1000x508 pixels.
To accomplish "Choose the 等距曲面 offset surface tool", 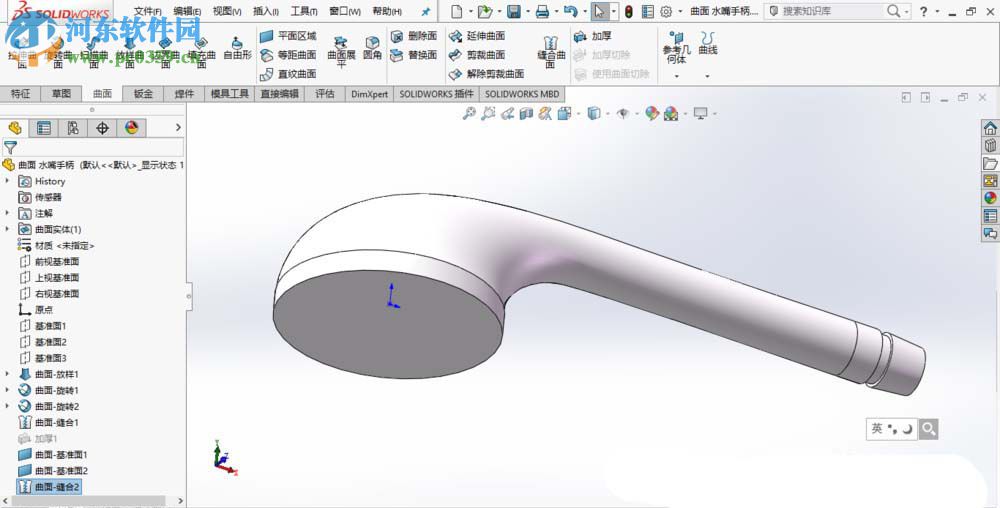I will click(288, 55).
